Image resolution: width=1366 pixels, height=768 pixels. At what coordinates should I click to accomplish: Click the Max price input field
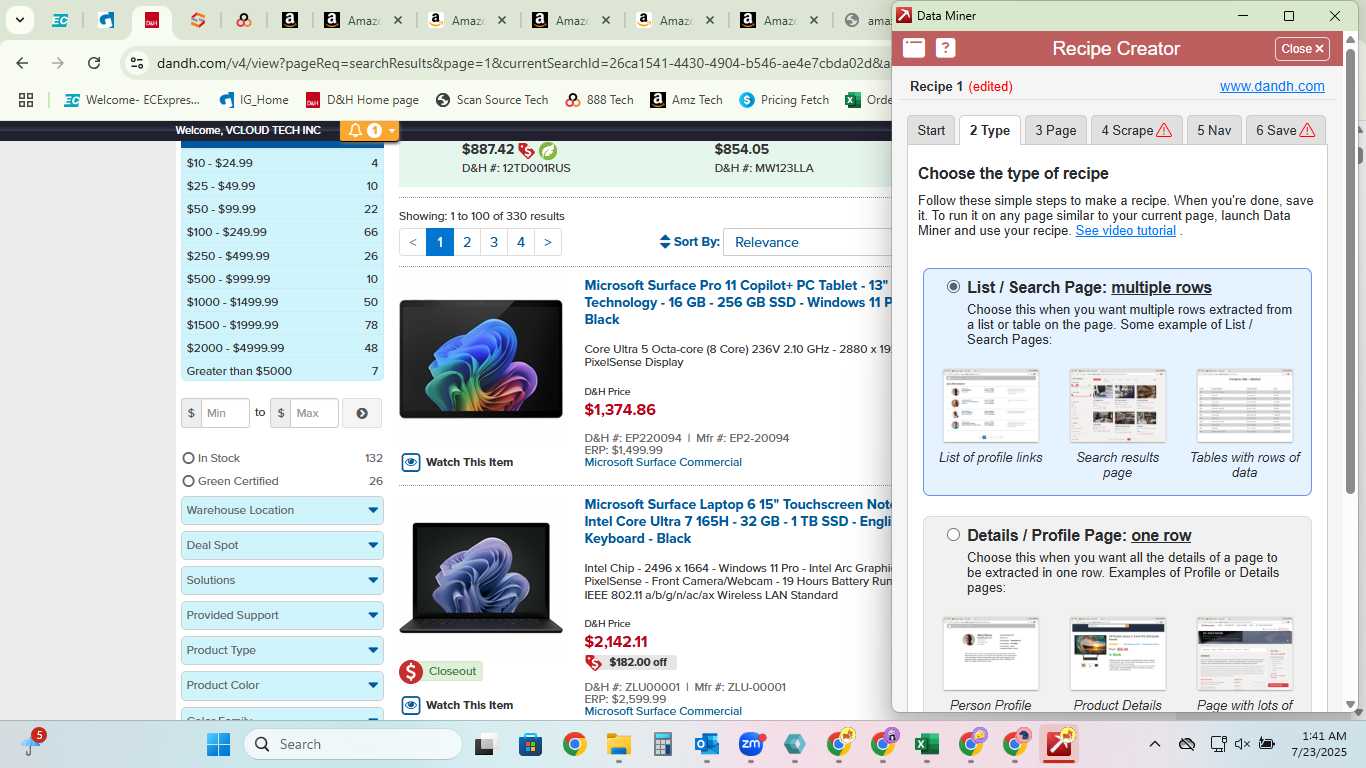(x=314, y=413)
